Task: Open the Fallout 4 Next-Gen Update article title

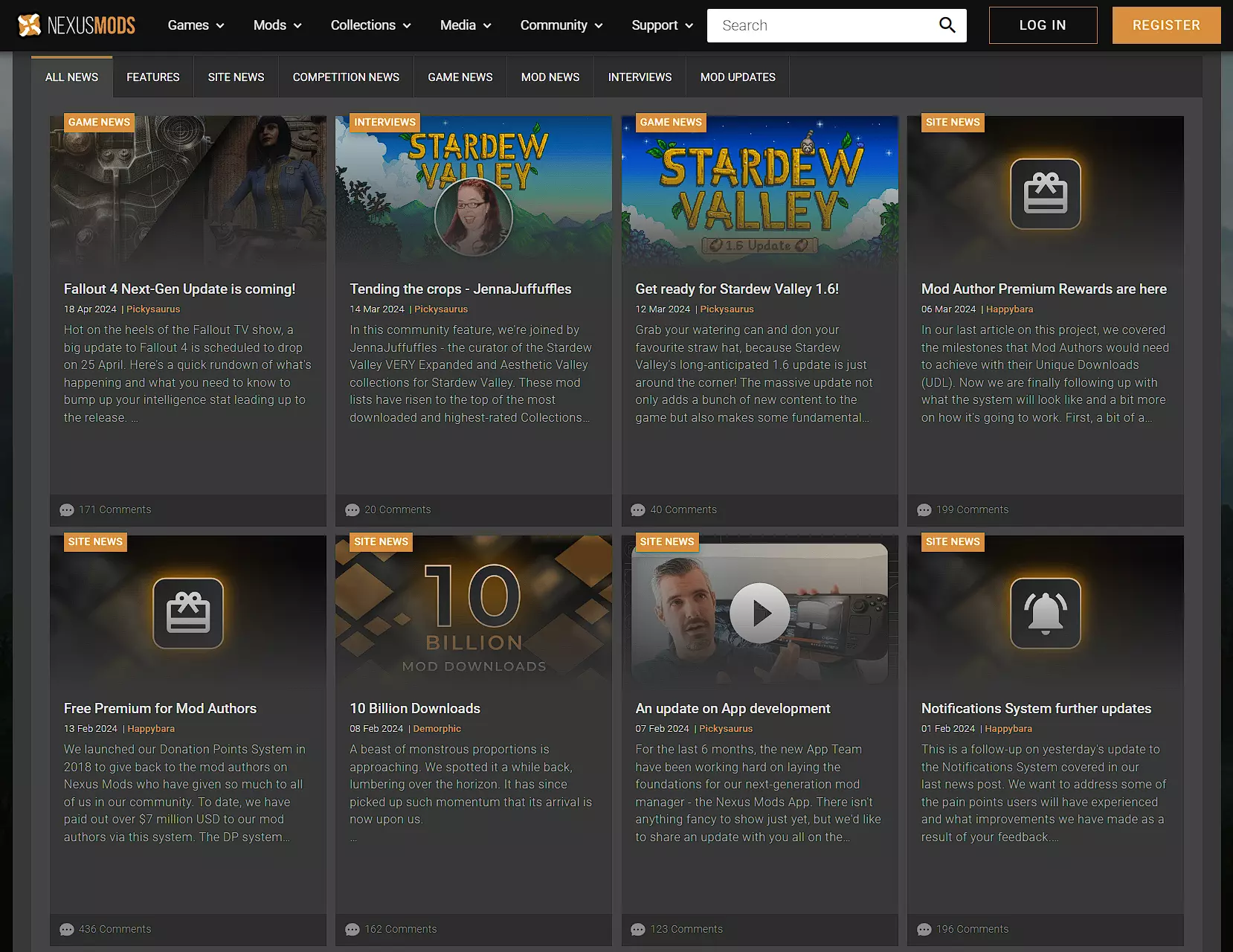Action: pos(179,289)
